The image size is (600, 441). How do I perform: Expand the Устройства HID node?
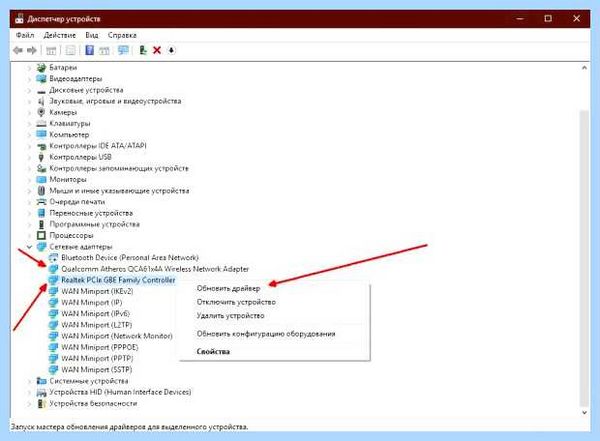(29, 392)
